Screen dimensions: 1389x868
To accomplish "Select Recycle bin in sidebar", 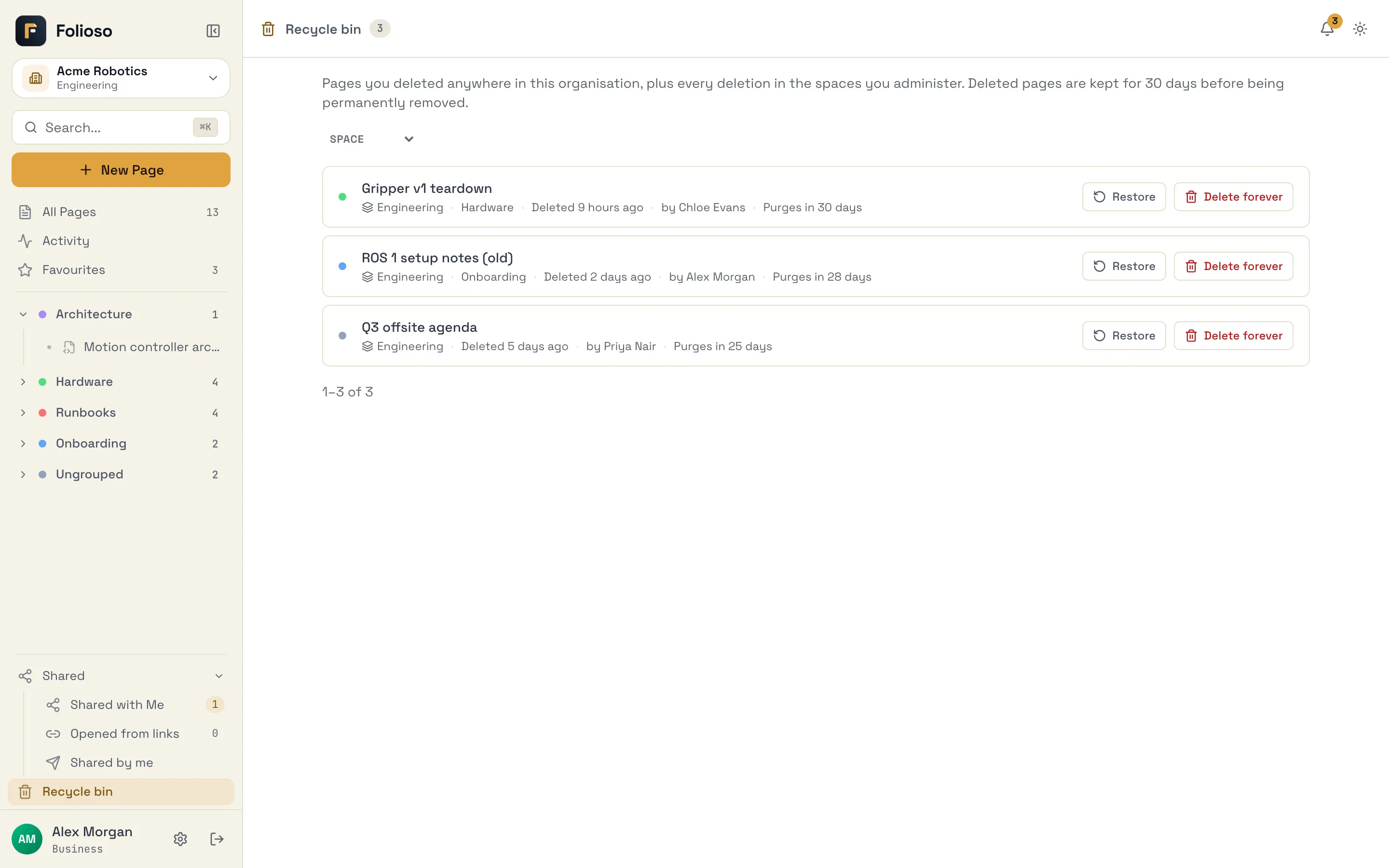I will coord(121,792).
